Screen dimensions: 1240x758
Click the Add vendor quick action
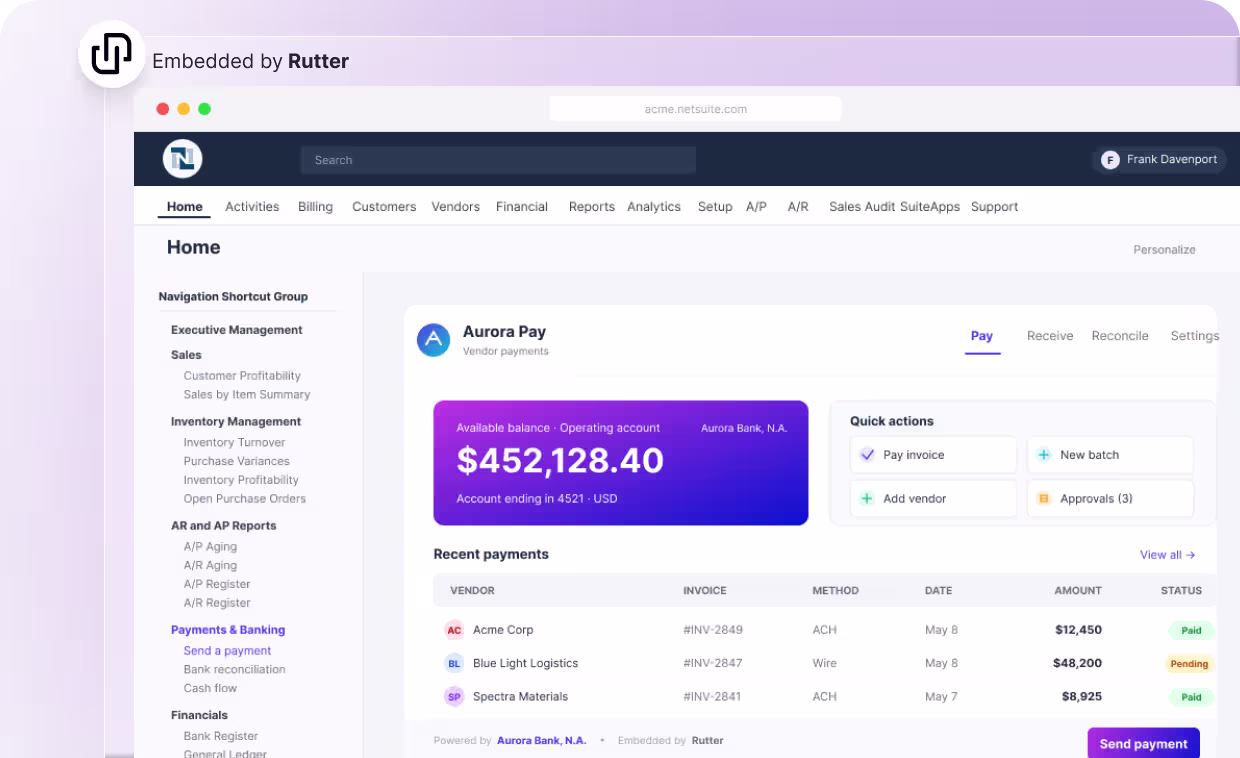(x=933, y=499)
